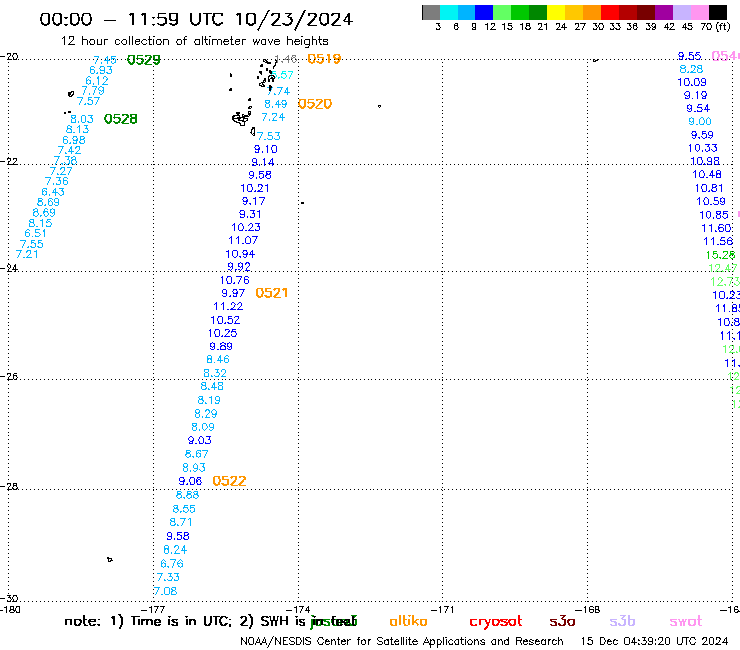Click the wave height value 8.49
740x650 pixels.
(x=276, y=104)
